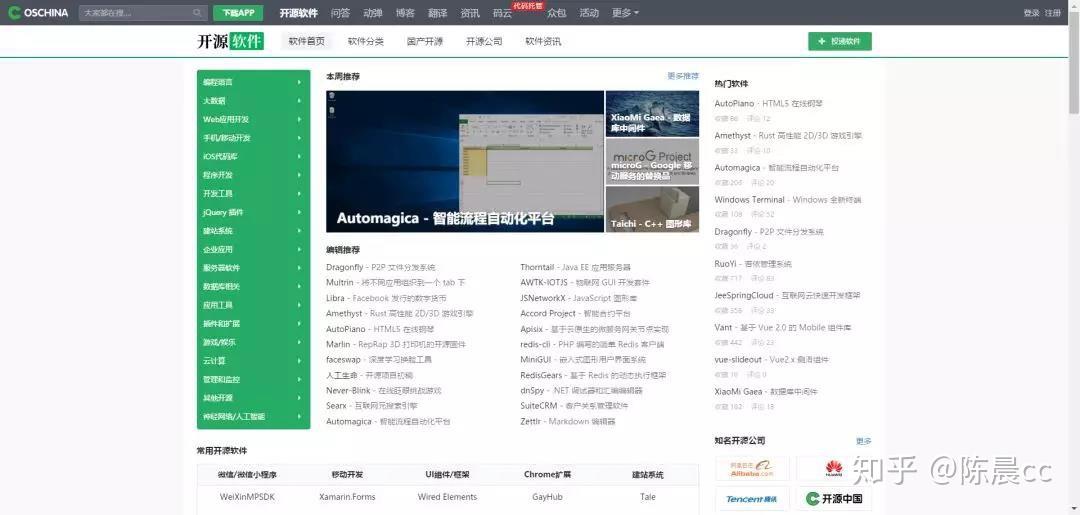Open the AWTK-IOTJS link
The height and width of the screenshot is (515, 1080).
tap(585, 282)
